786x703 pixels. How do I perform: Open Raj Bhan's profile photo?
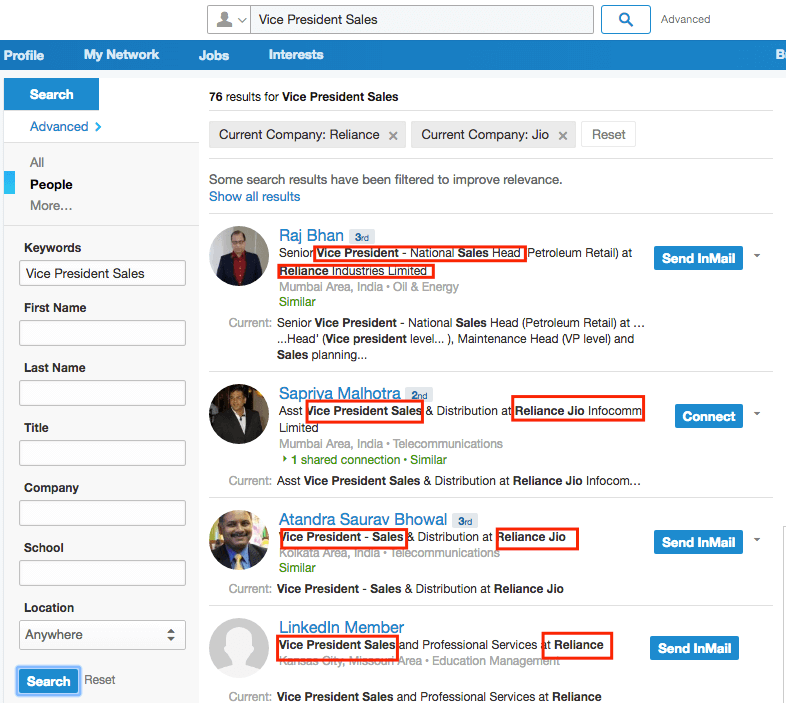click(x=239, y=256)
